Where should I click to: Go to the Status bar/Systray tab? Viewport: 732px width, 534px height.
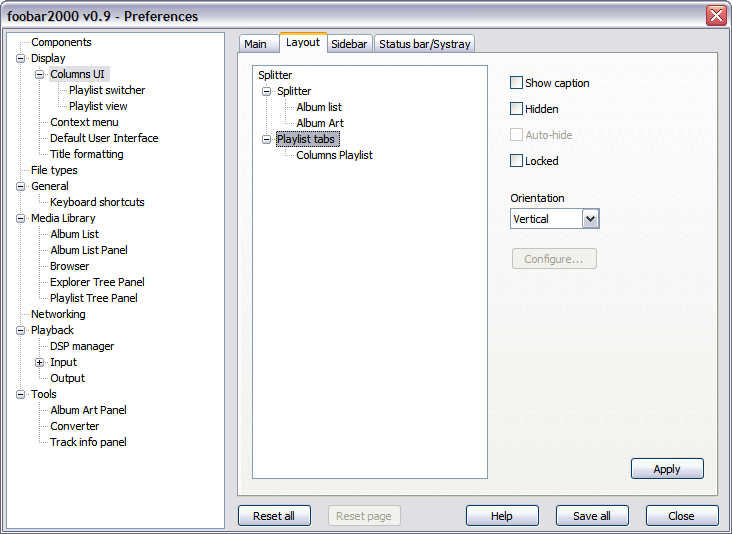[424, 44]
